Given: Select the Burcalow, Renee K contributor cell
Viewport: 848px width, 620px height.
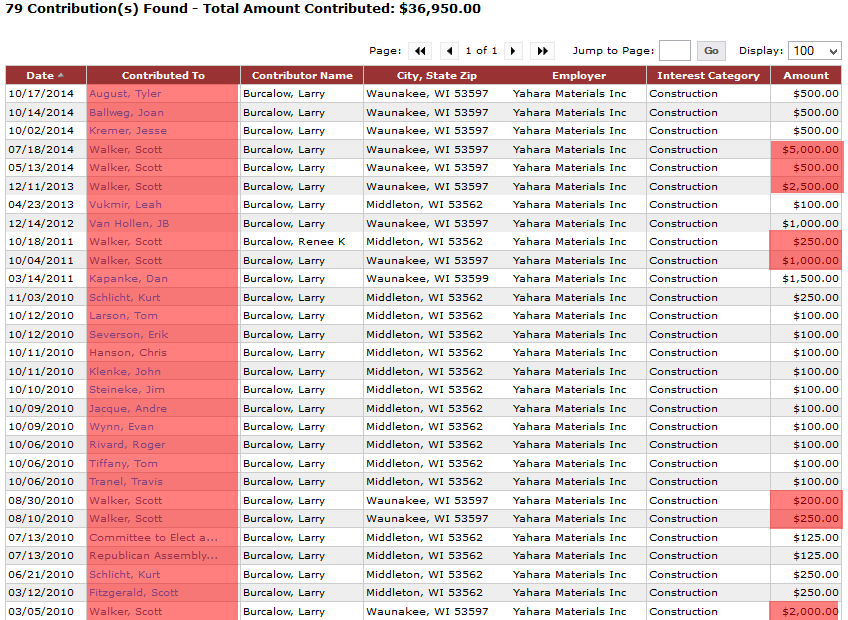Looking at the screenshot, I should (302, 242).
